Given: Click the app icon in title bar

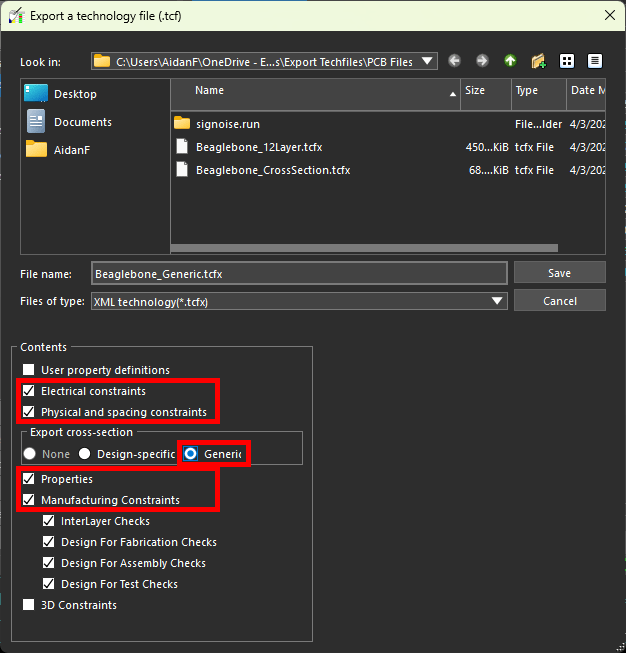Looking at the screenshot, I should pyautogui.click(x=17, y=16).
